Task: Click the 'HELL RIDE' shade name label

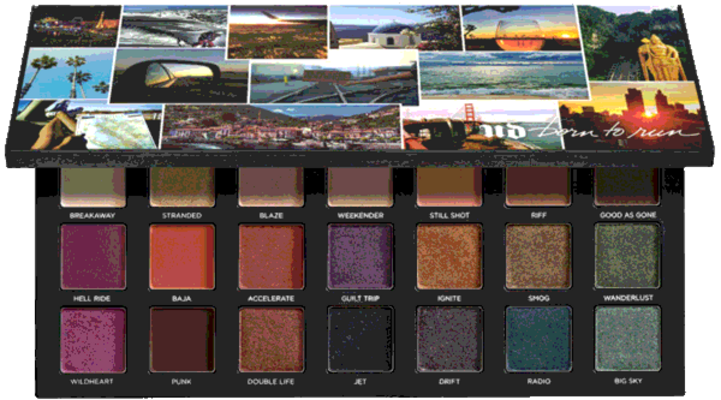Action: [x=92, y=298]
